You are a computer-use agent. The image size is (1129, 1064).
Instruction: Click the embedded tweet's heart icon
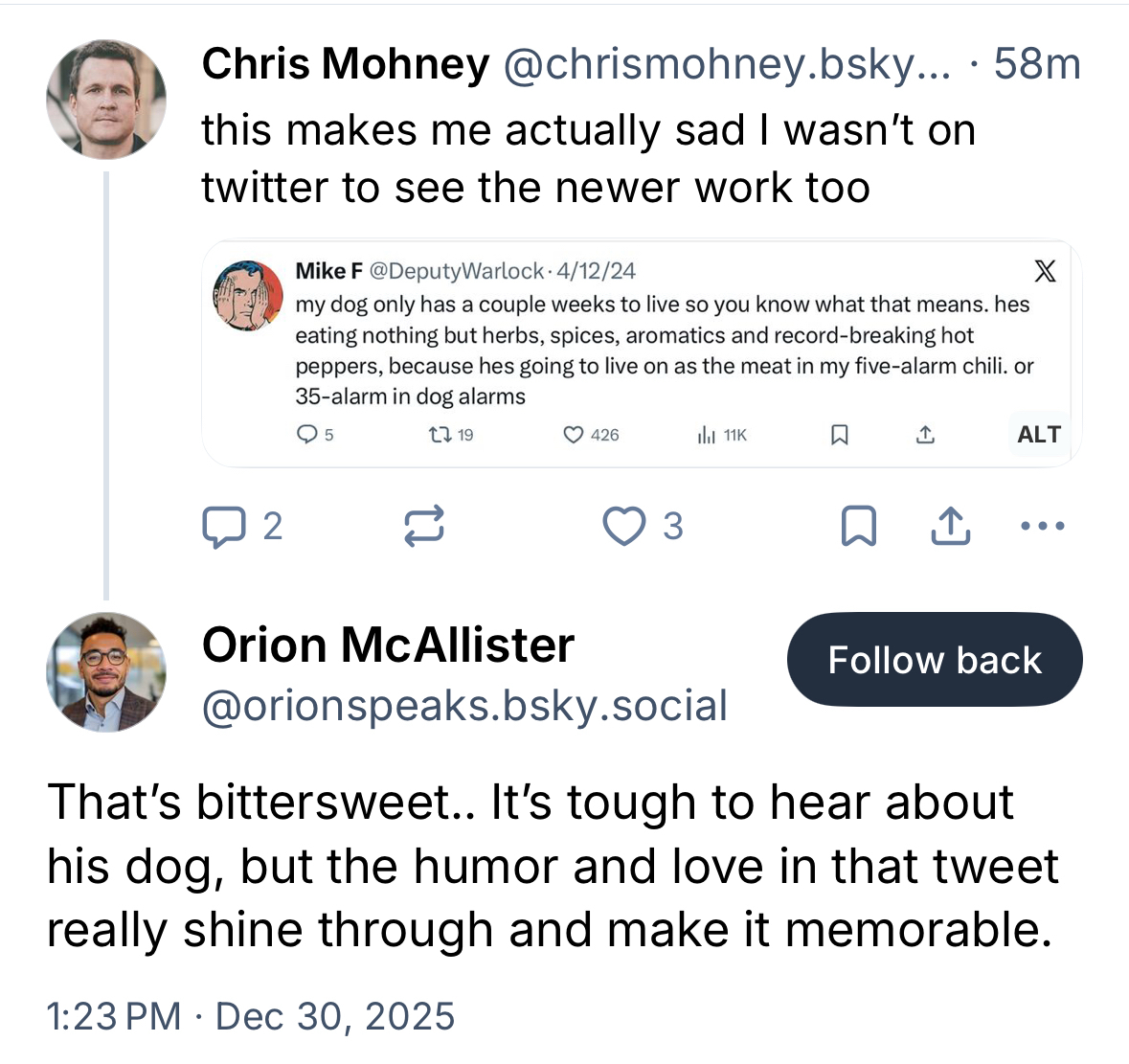point(573,435)
